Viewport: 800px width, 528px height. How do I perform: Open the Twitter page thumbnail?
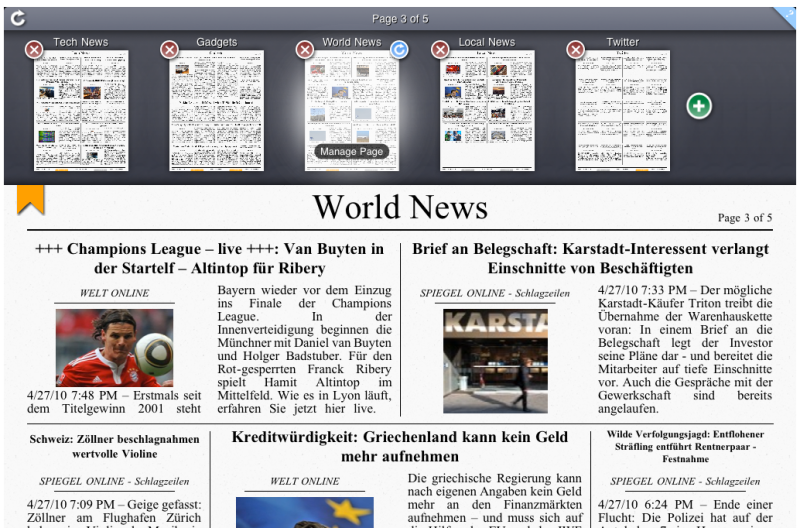pos(622,110)
